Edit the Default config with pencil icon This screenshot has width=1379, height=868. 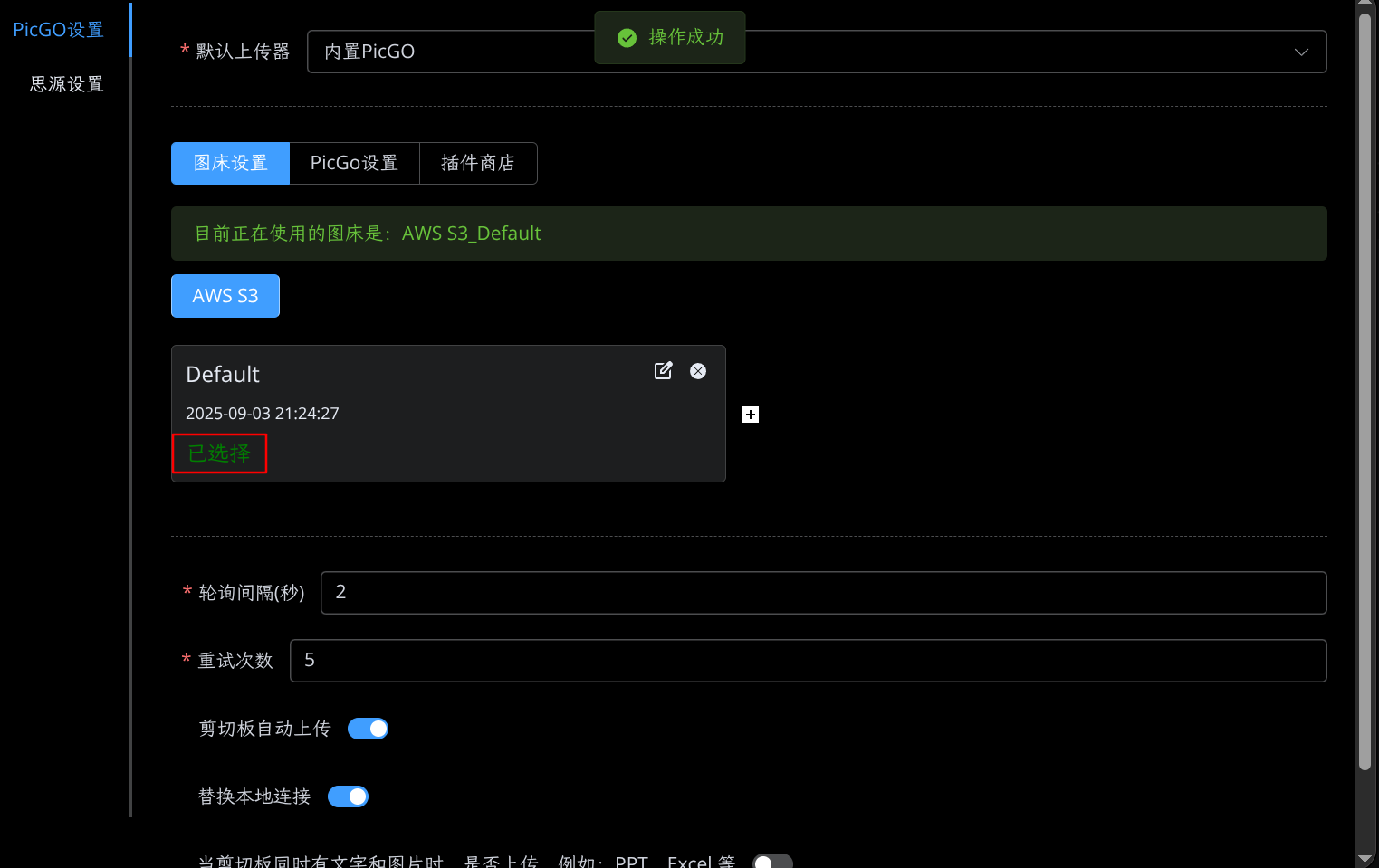(664, 371)
